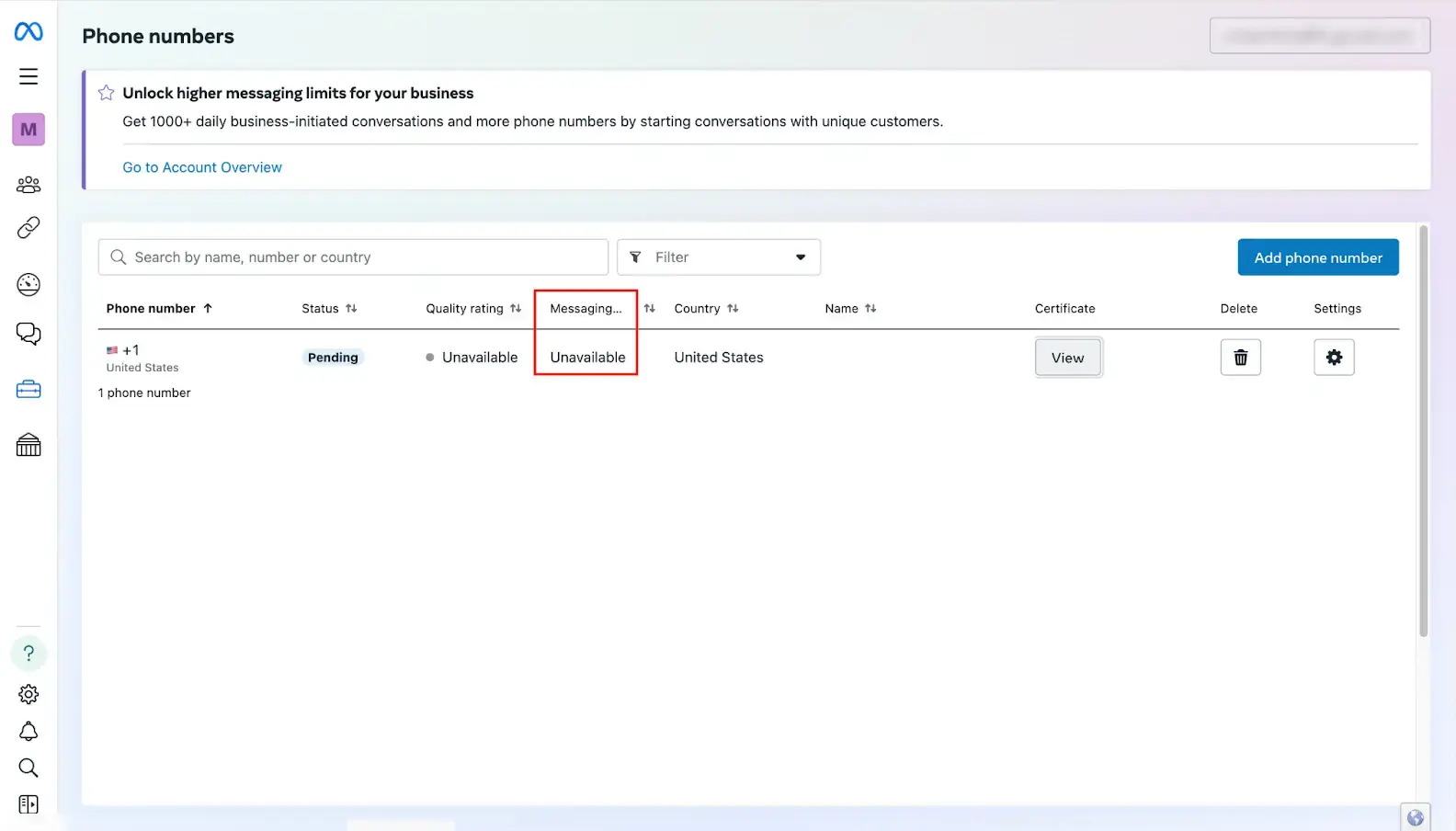Sort by Country column header
The image size is (1456, 831).
tap(706, 309)
